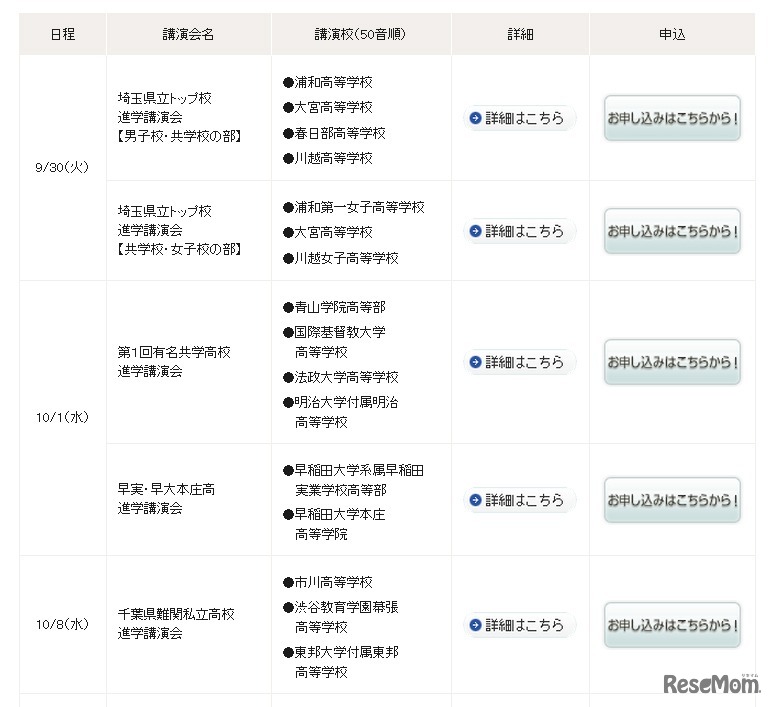Image resolution: width=774 pixels, height=707 pixels.
Task: Click 浦和高等学校 school entry
Action: pos(328,82)
